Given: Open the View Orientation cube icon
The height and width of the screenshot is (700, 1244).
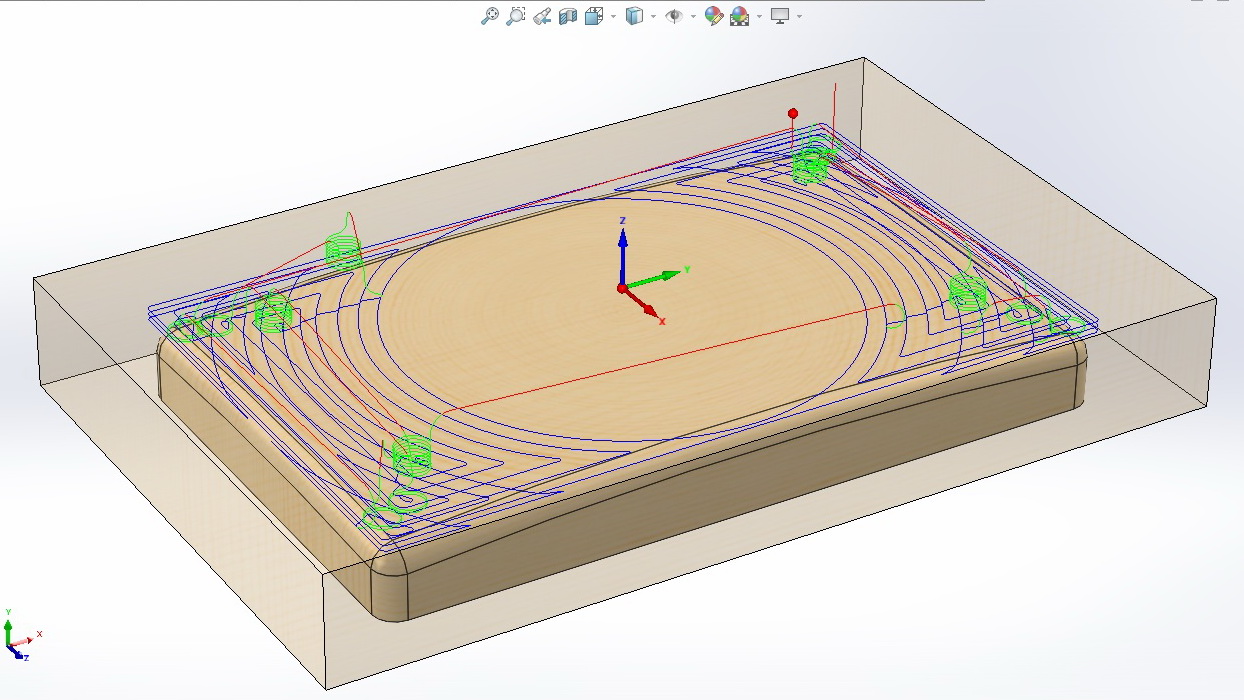Looking at the screenshot, I should click(594, 16).
